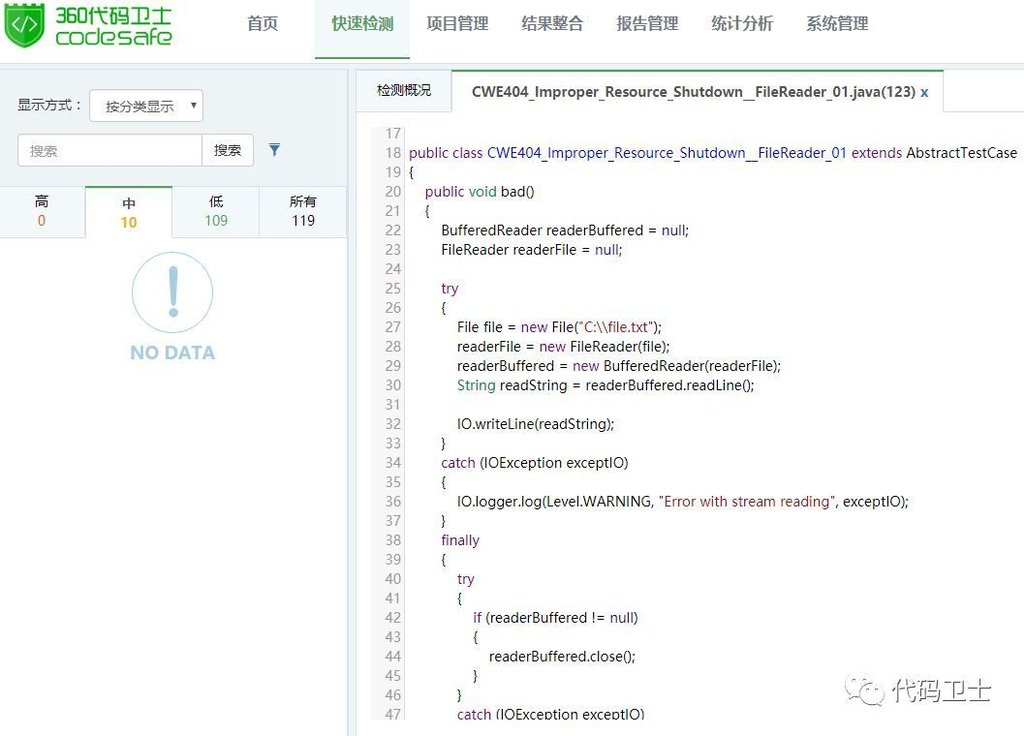Close the FileReader_01.java tab with x
The height and width of the screenshot is (736, 1024).
pyautogui.click(x=924, y=92)
